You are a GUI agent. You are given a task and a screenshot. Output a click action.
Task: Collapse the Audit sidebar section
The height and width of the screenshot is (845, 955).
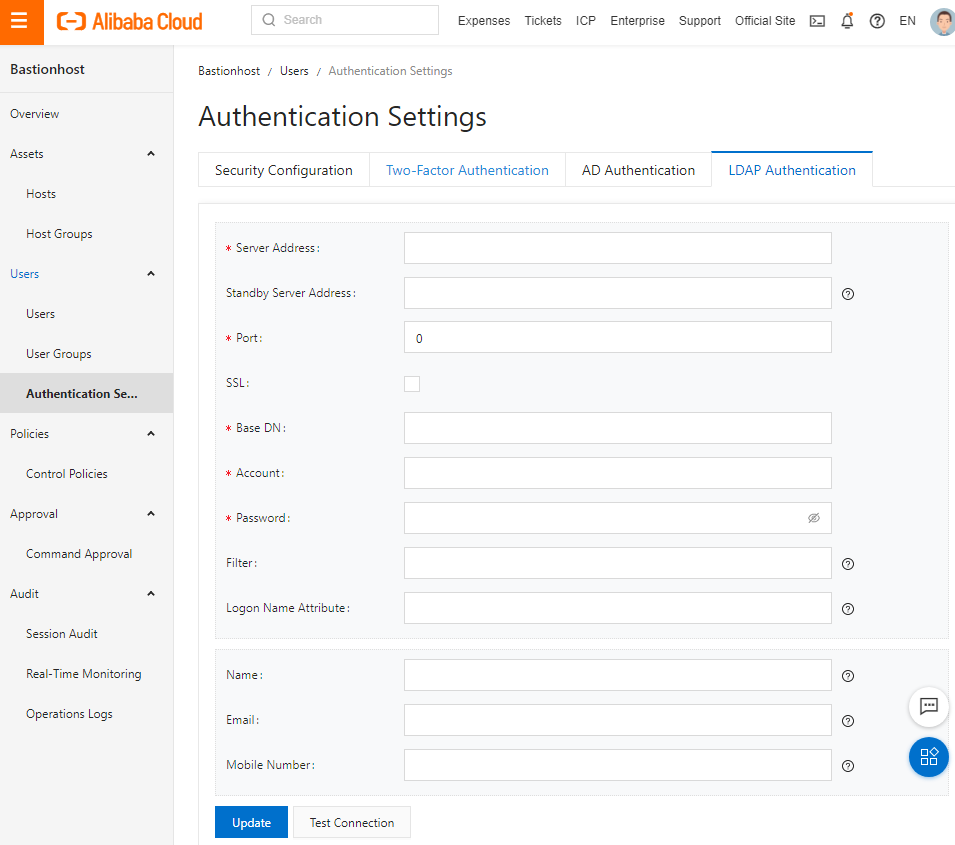(x=151, y=593)
